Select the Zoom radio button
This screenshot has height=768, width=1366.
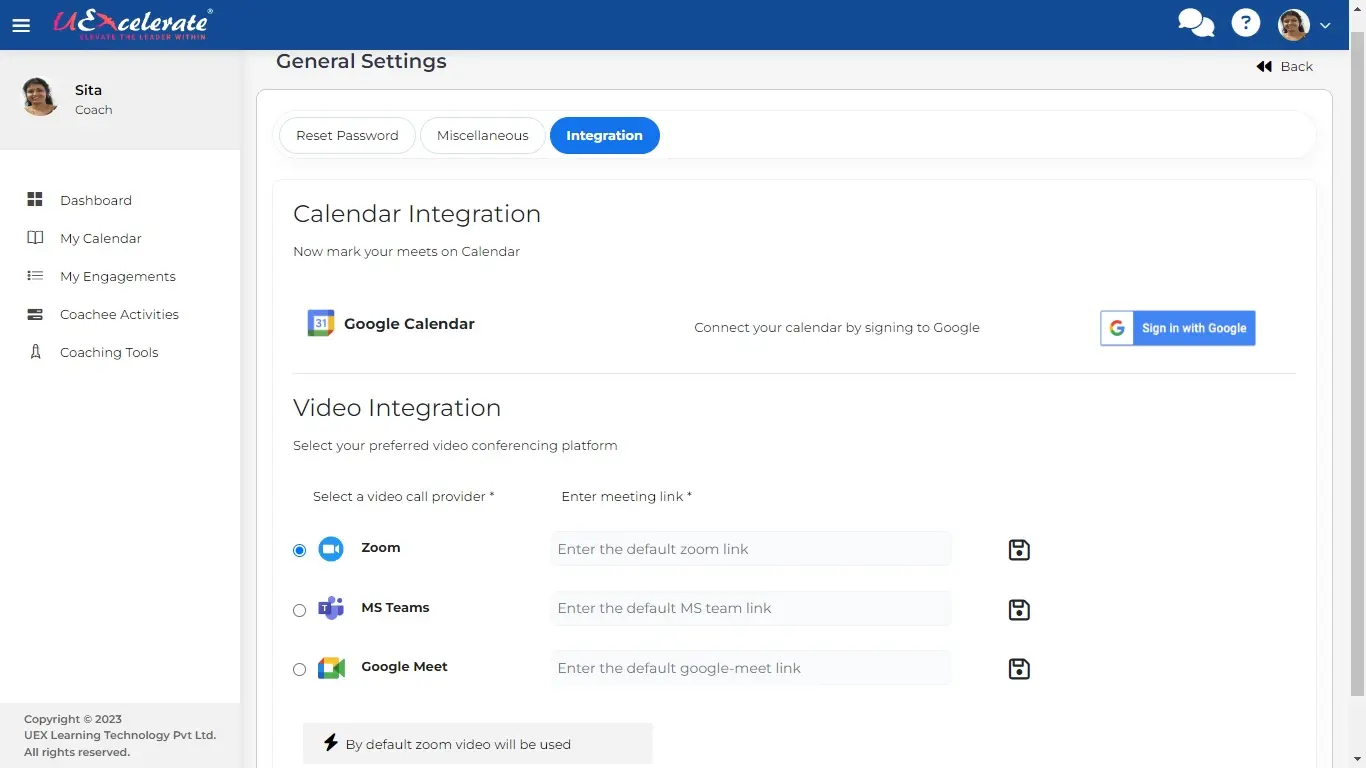pos(300,551)
